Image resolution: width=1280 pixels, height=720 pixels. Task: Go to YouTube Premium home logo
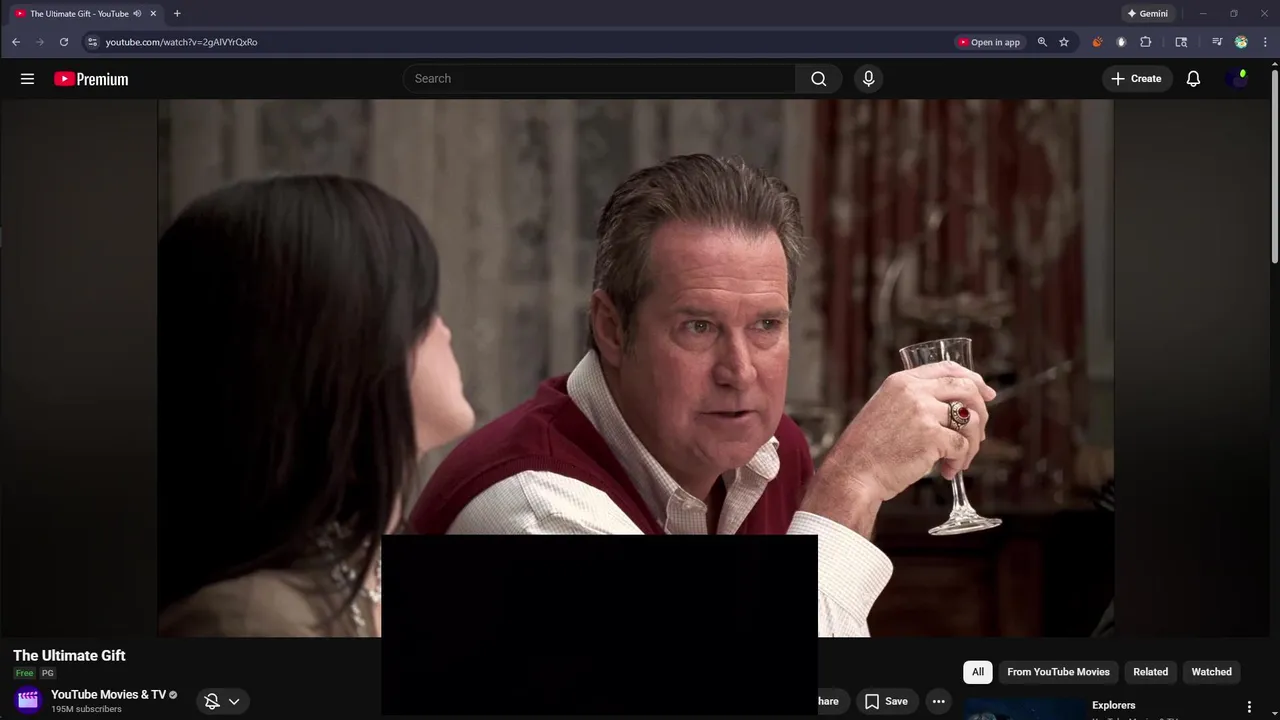click(91, 79)
